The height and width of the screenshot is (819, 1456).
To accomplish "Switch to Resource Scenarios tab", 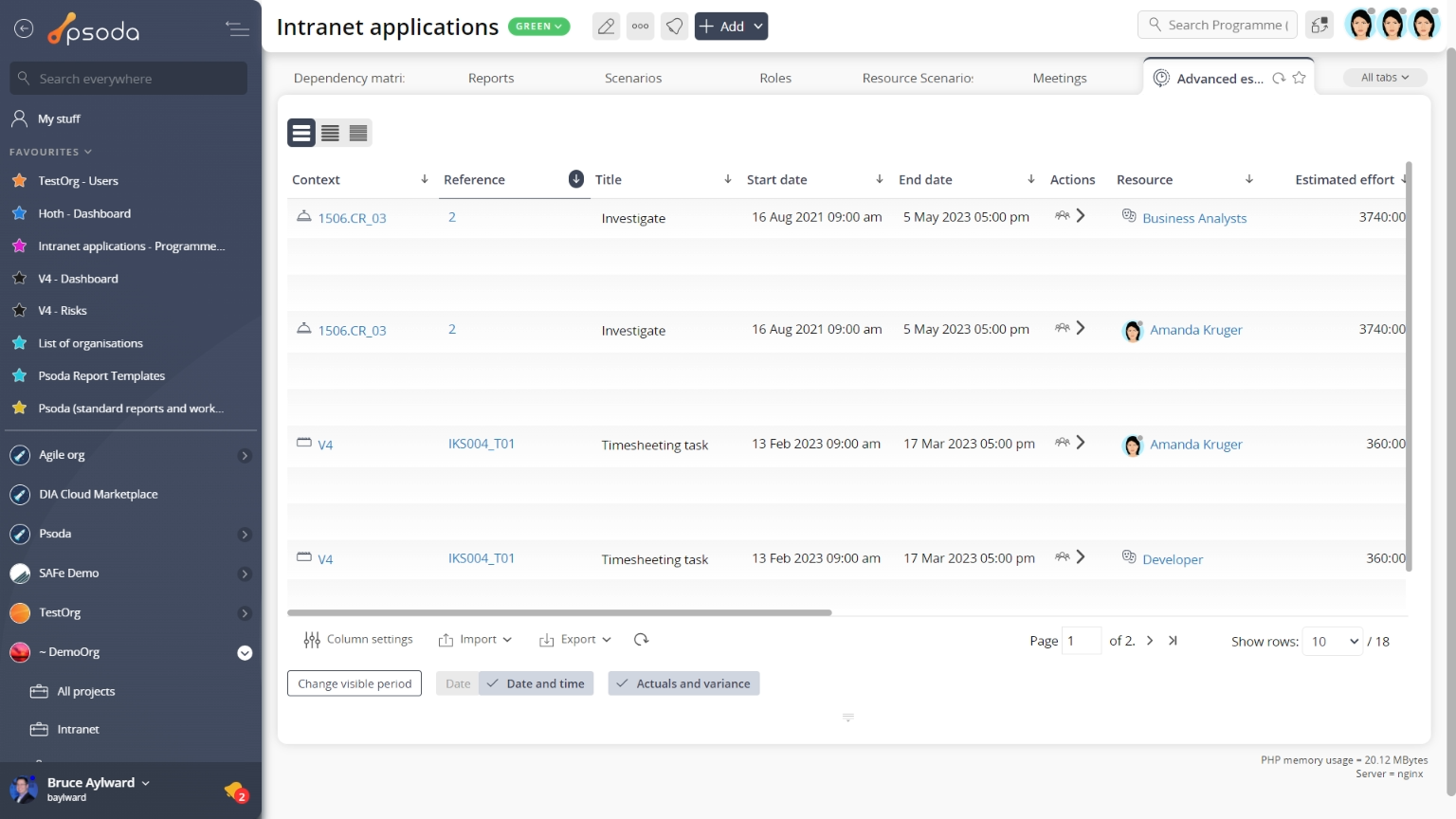I will click(918, 79).
